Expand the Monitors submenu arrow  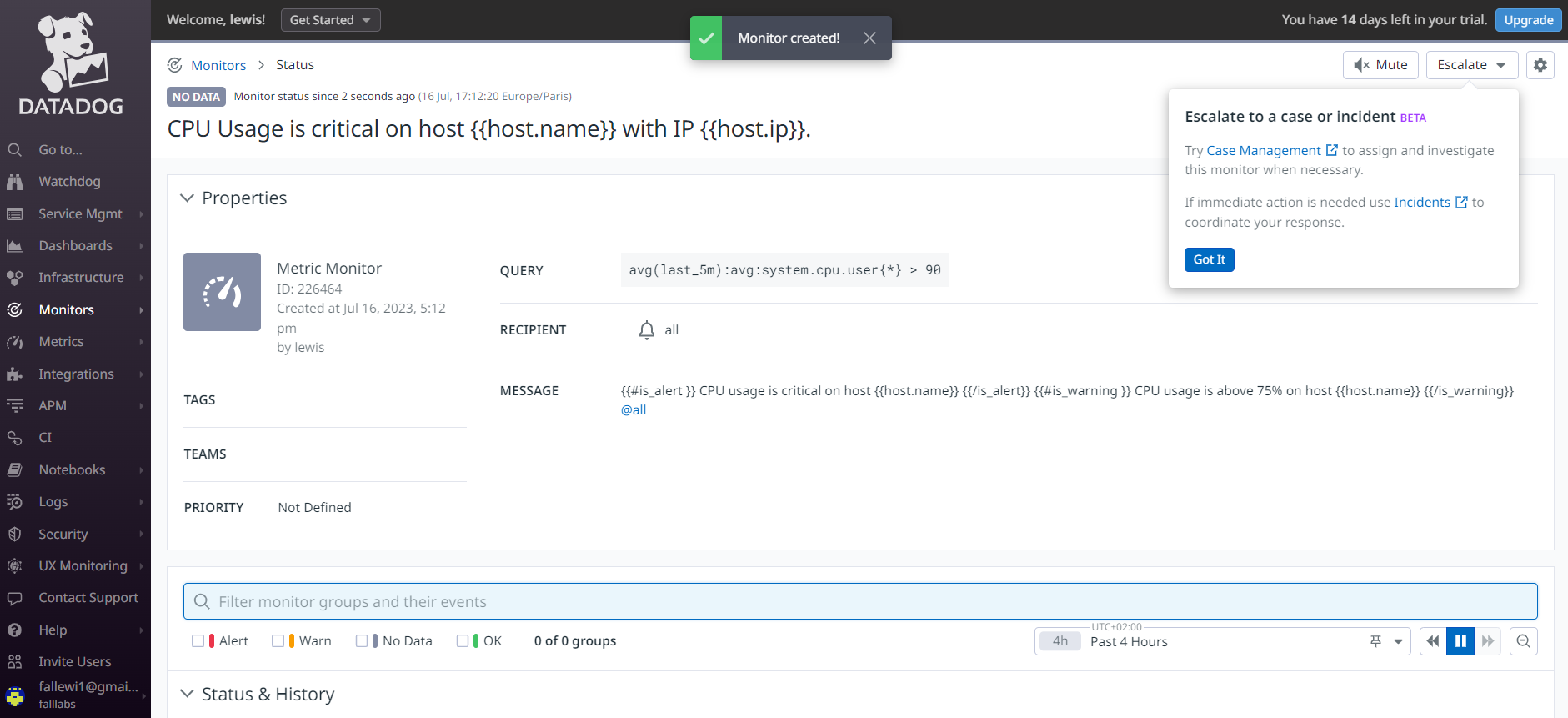click(x=142, y=310)
